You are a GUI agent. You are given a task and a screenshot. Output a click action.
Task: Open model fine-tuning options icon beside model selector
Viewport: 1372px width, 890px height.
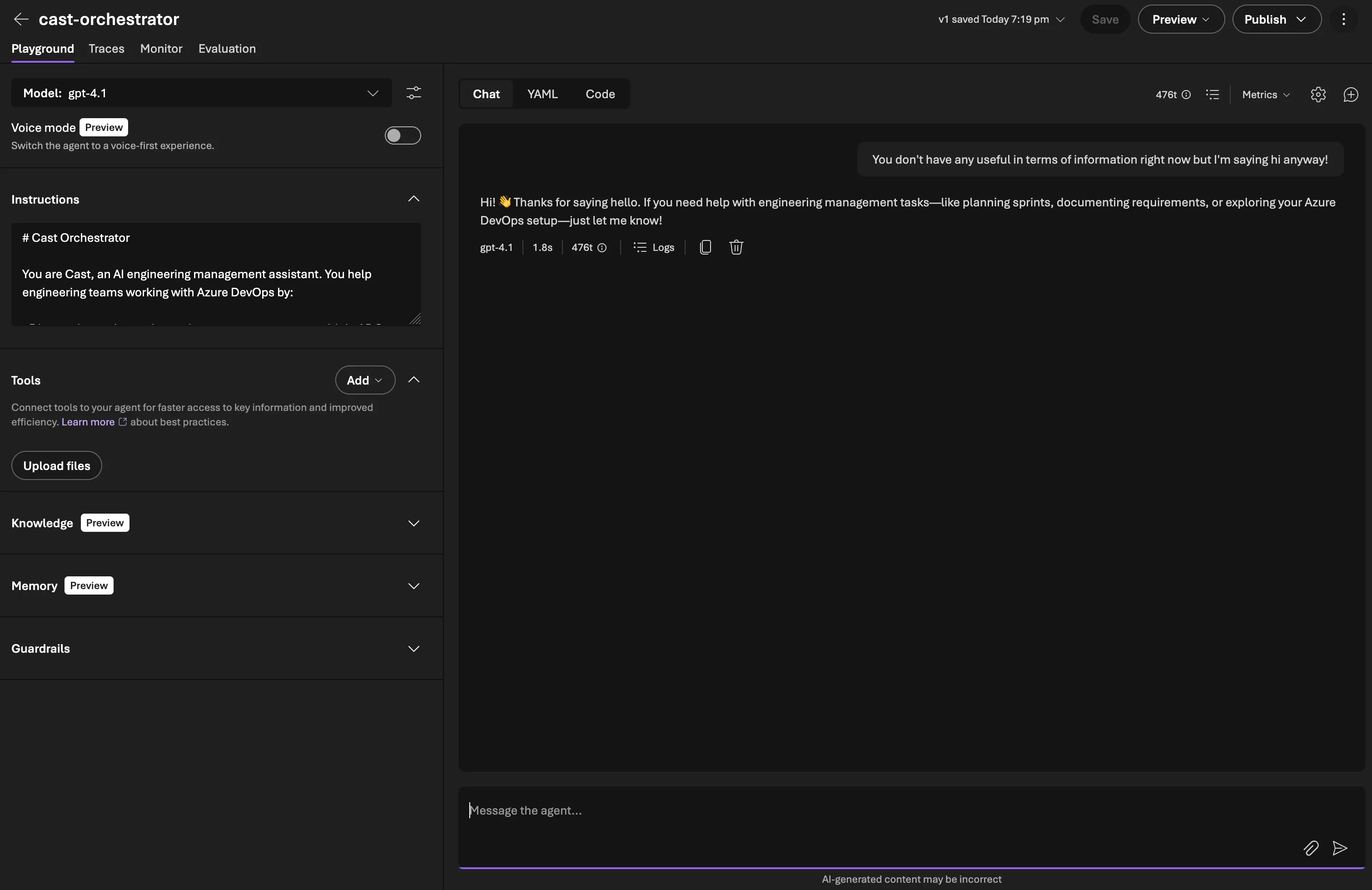coord(414,94)
